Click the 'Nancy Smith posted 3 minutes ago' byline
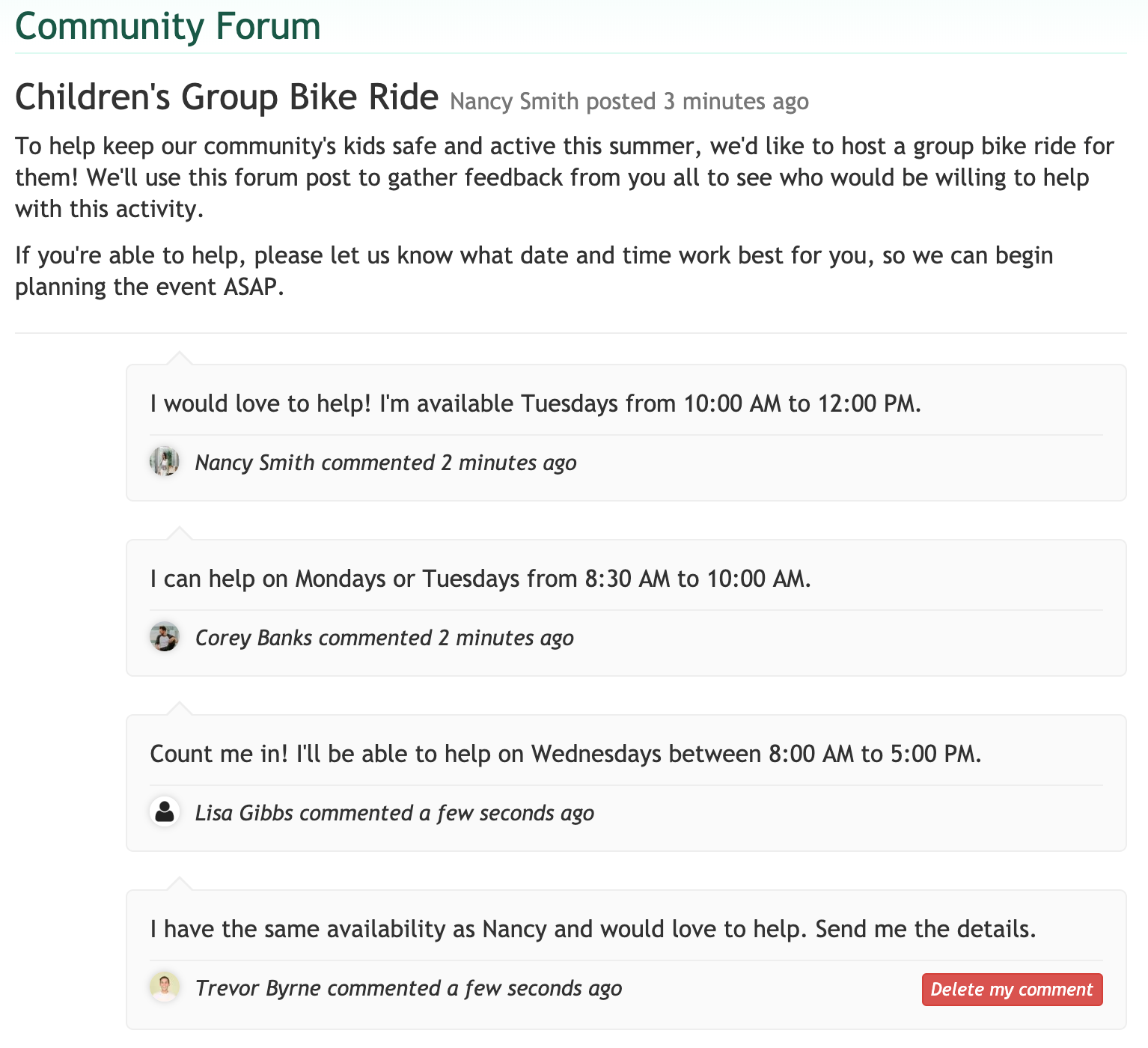The image size is (1148, 1048). (x=629, y=101)
